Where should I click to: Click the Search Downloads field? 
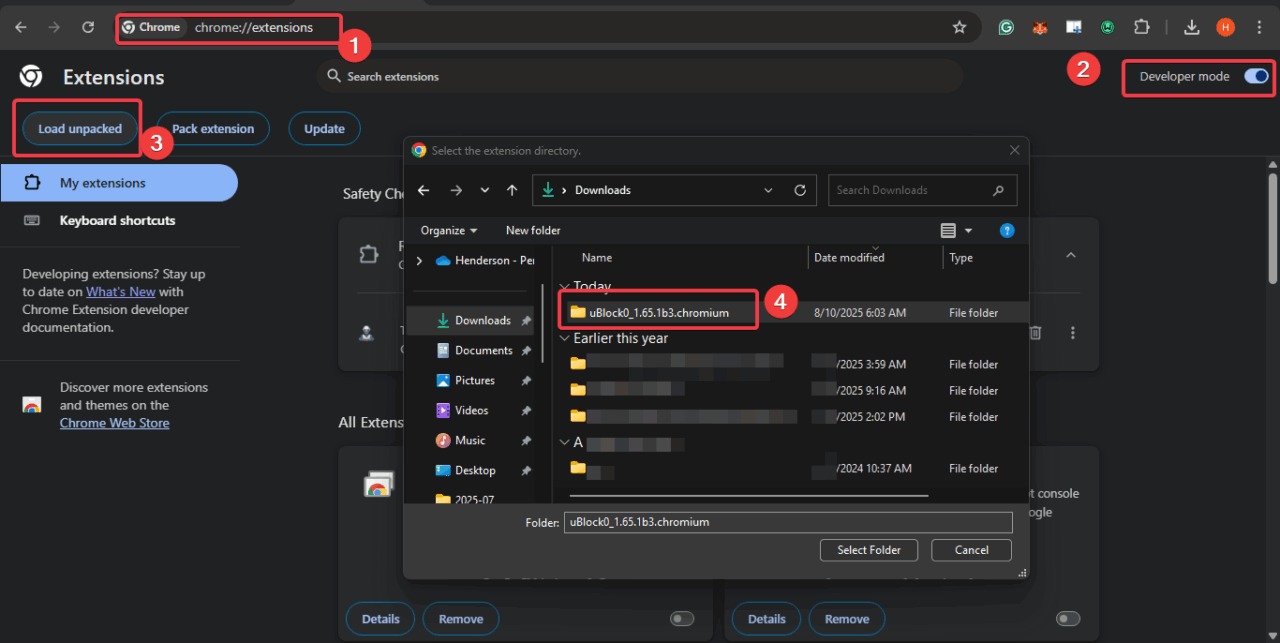coord(910,190)
